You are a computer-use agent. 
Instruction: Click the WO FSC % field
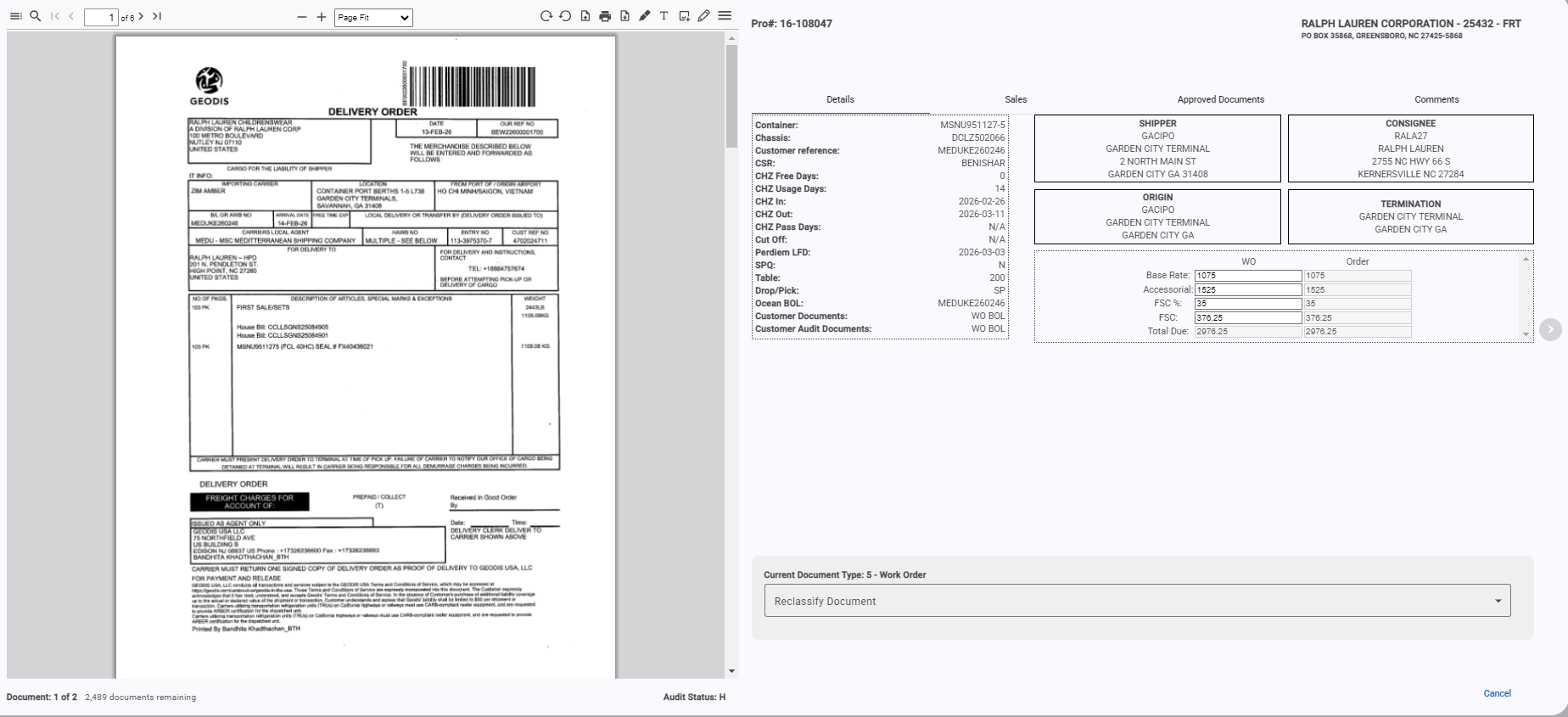[x=1248, y=304]
